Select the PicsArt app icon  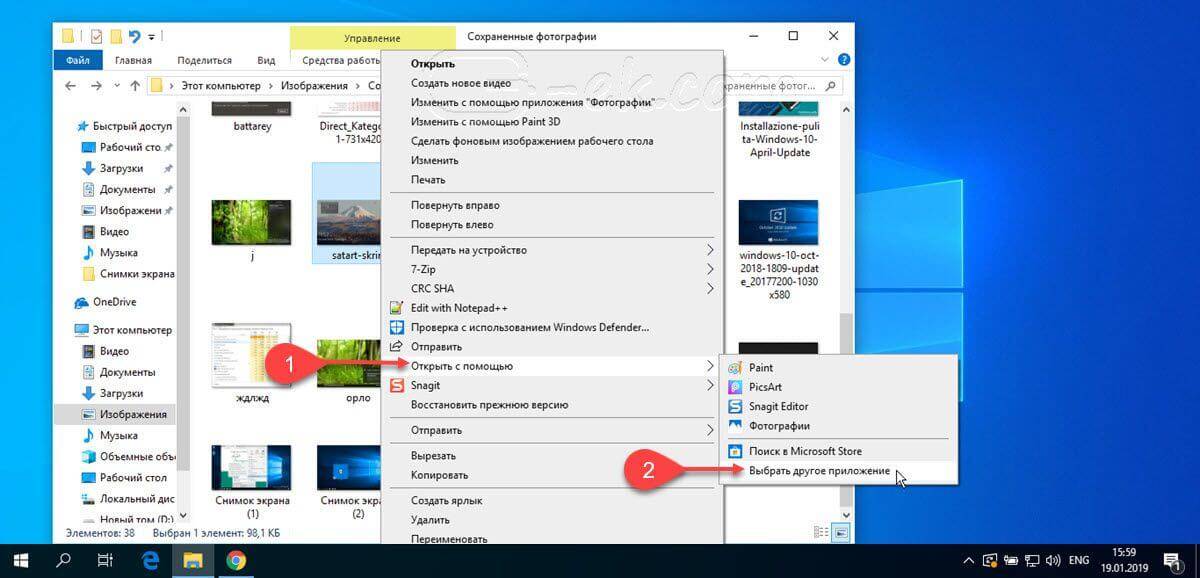click(x=736, y=387)
